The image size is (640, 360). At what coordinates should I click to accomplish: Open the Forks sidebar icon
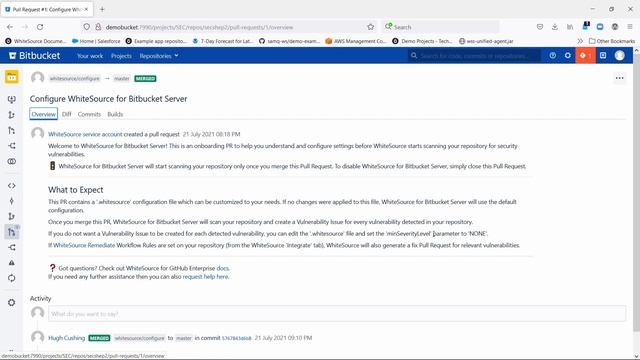pos(11,247)
